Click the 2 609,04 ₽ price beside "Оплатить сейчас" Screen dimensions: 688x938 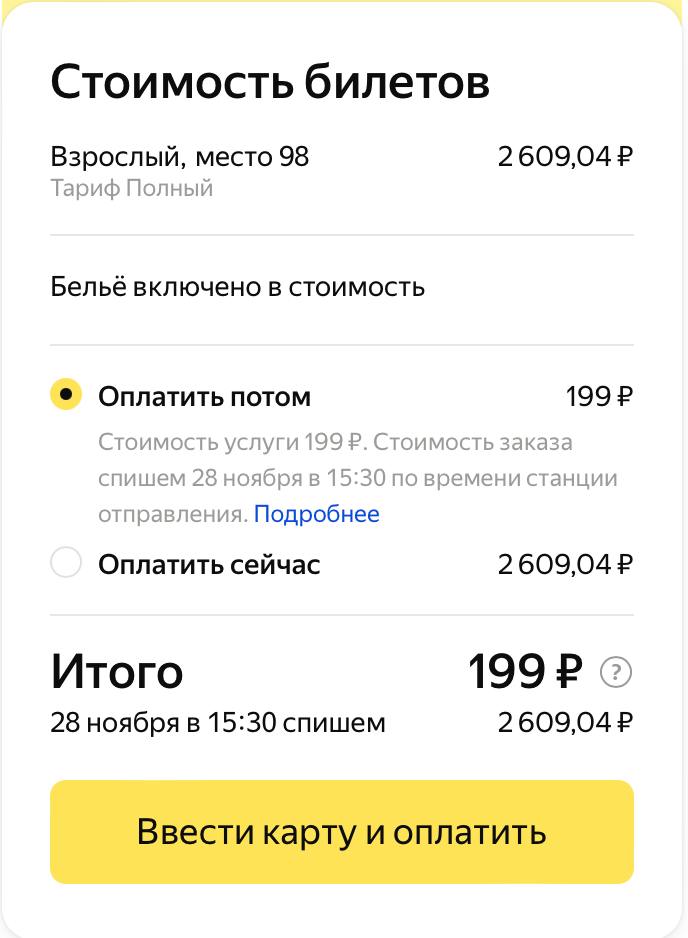565,565
